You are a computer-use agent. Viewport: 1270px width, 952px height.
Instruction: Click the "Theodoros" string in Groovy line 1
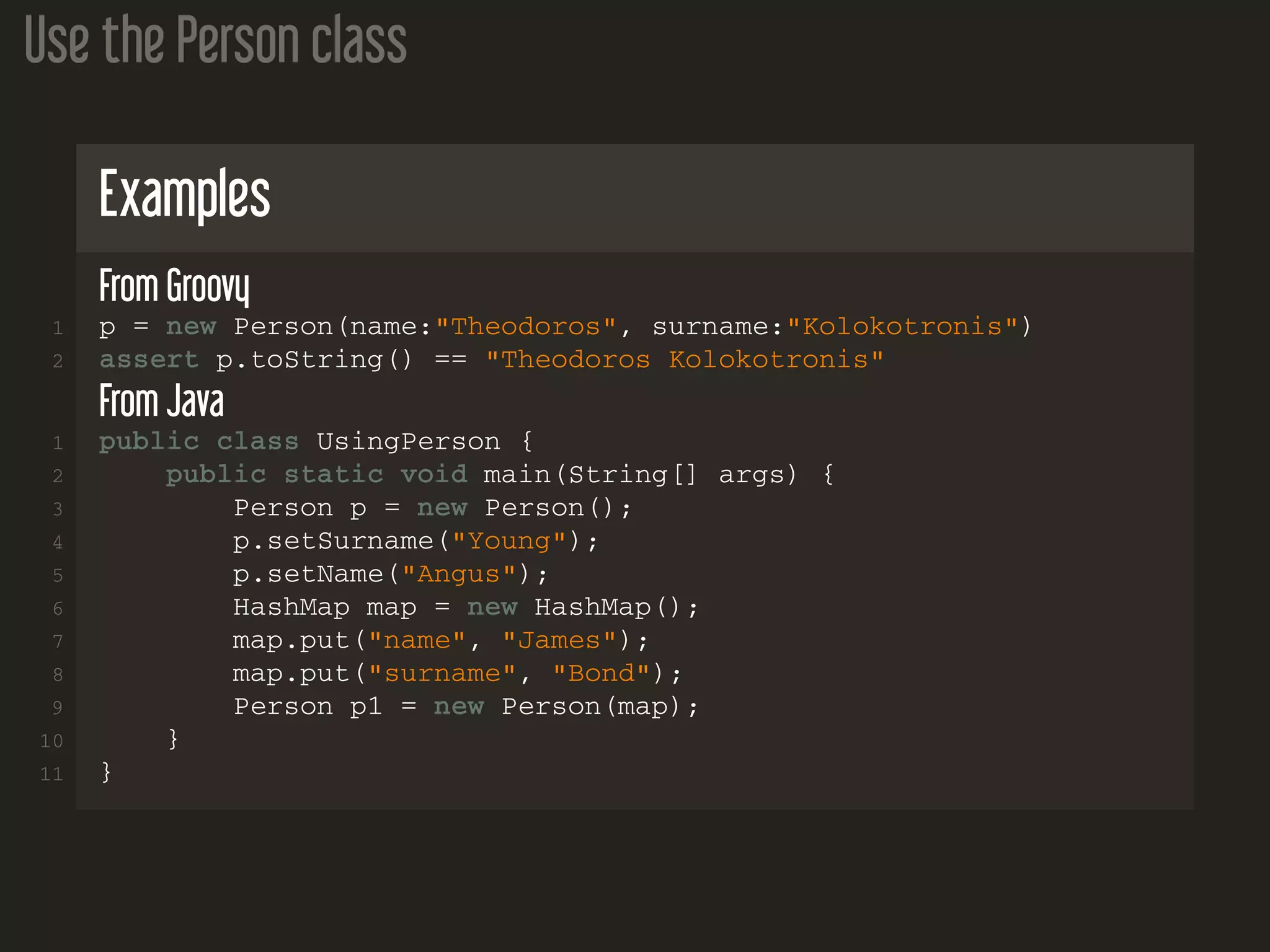526,327
